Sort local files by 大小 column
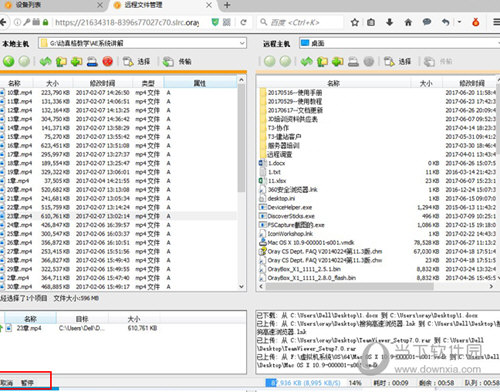The height and width of the screenshot is (392, 500). click(x=53, y=83)
